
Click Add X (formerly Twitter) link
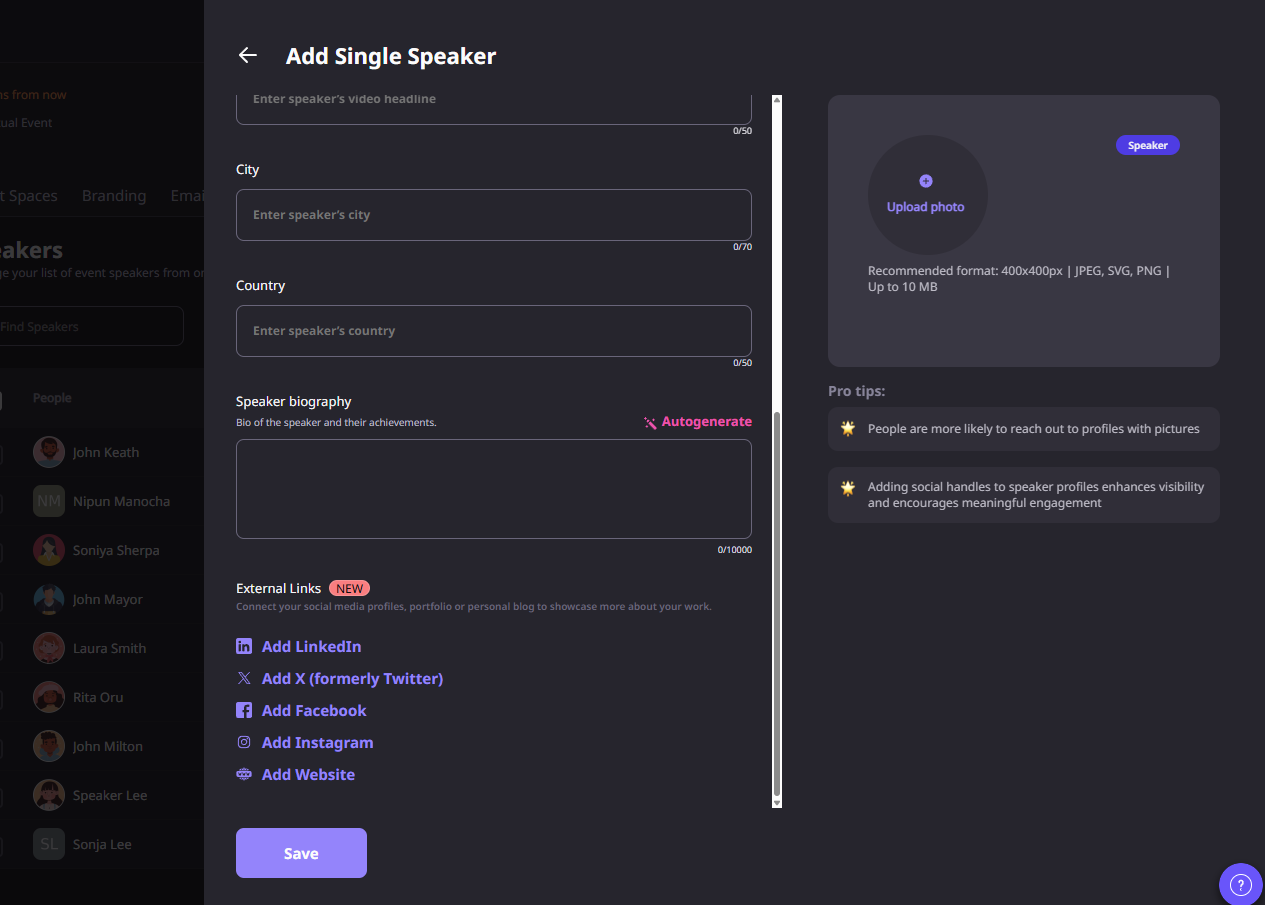point(352,679)
